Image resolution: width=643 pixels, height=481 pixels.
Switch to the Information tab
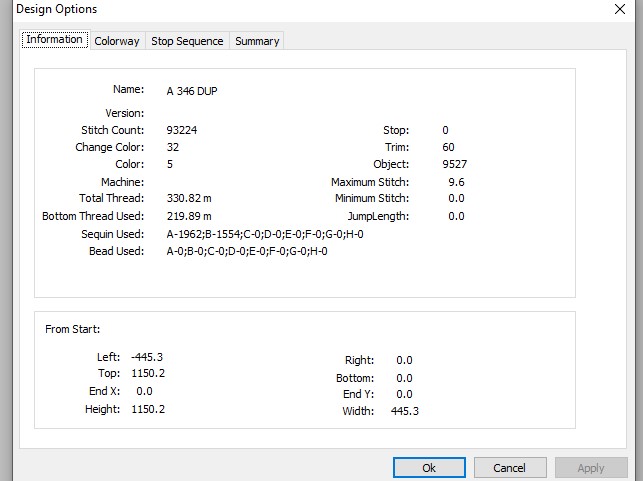point(55,40)
